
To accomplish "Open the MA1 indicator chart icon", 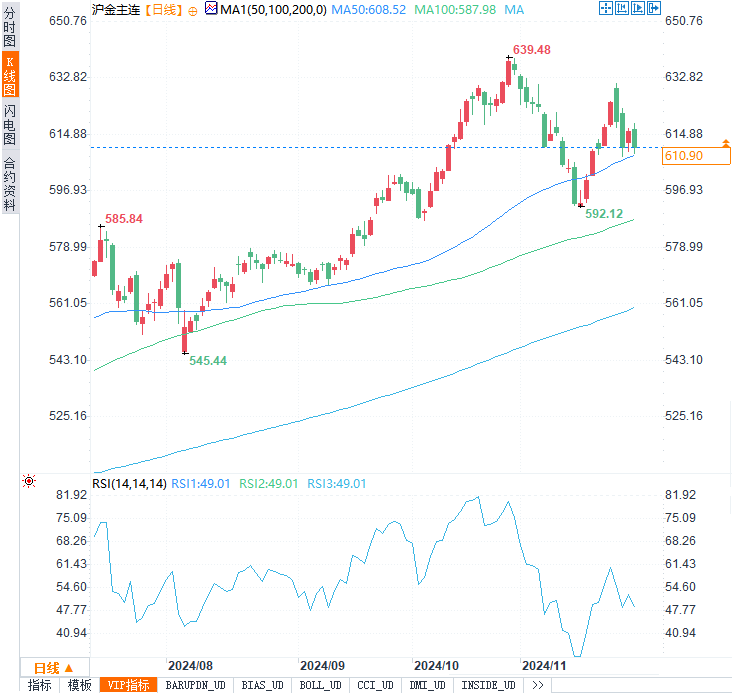I will [211, 8].
